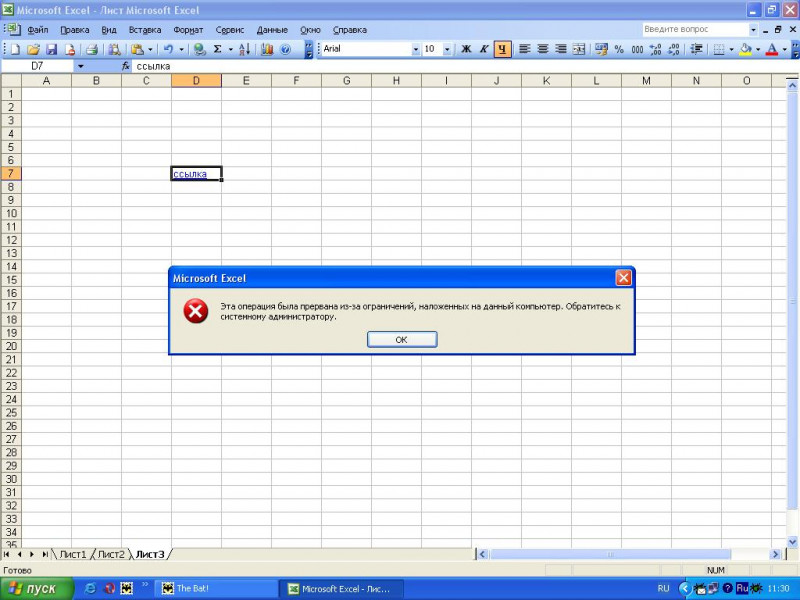Click the RU language indicator
Screen dimensions: 800x600
point(663,588)
